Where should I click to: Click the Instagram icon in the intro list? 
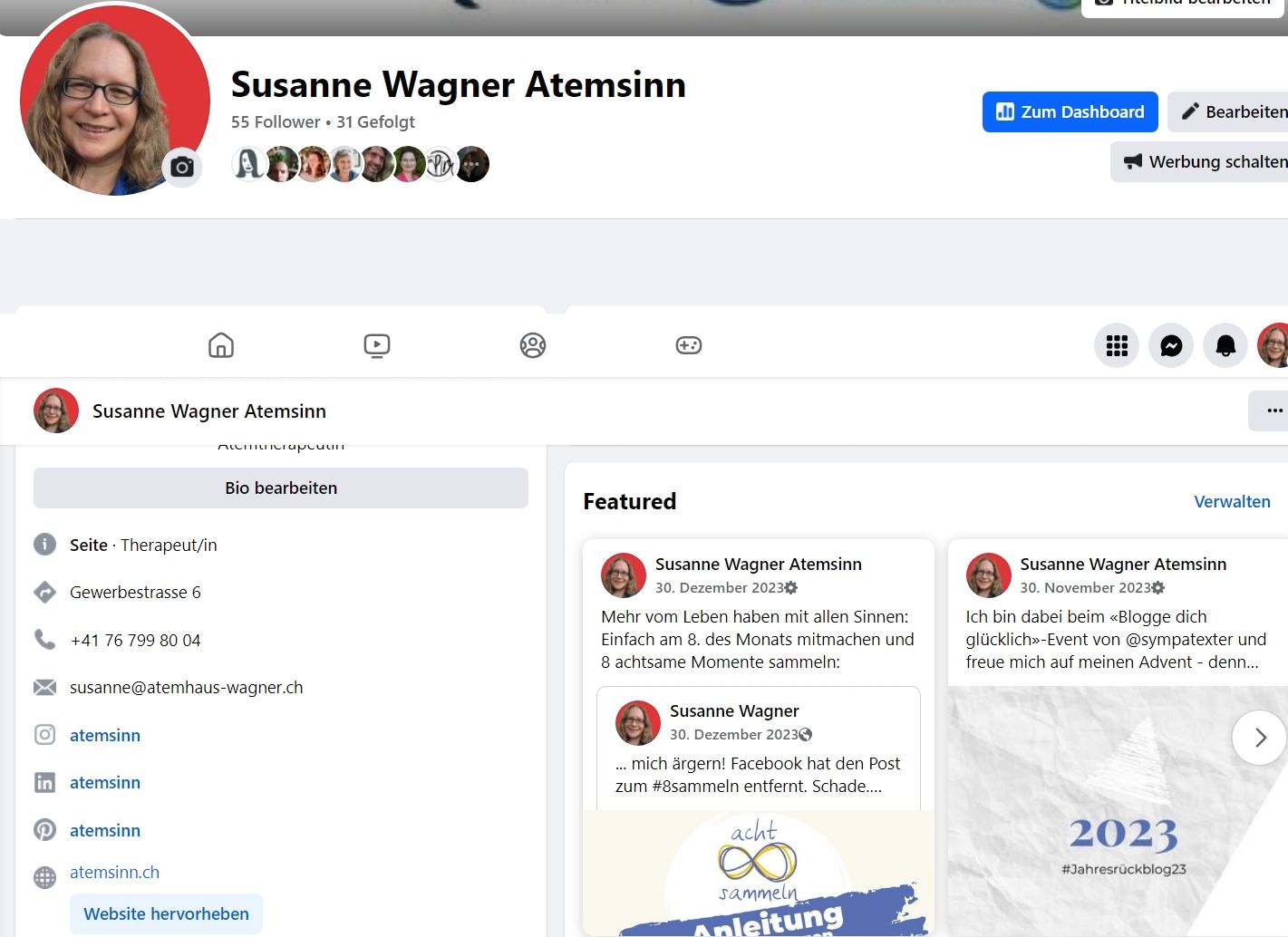[x=44, y=735]
